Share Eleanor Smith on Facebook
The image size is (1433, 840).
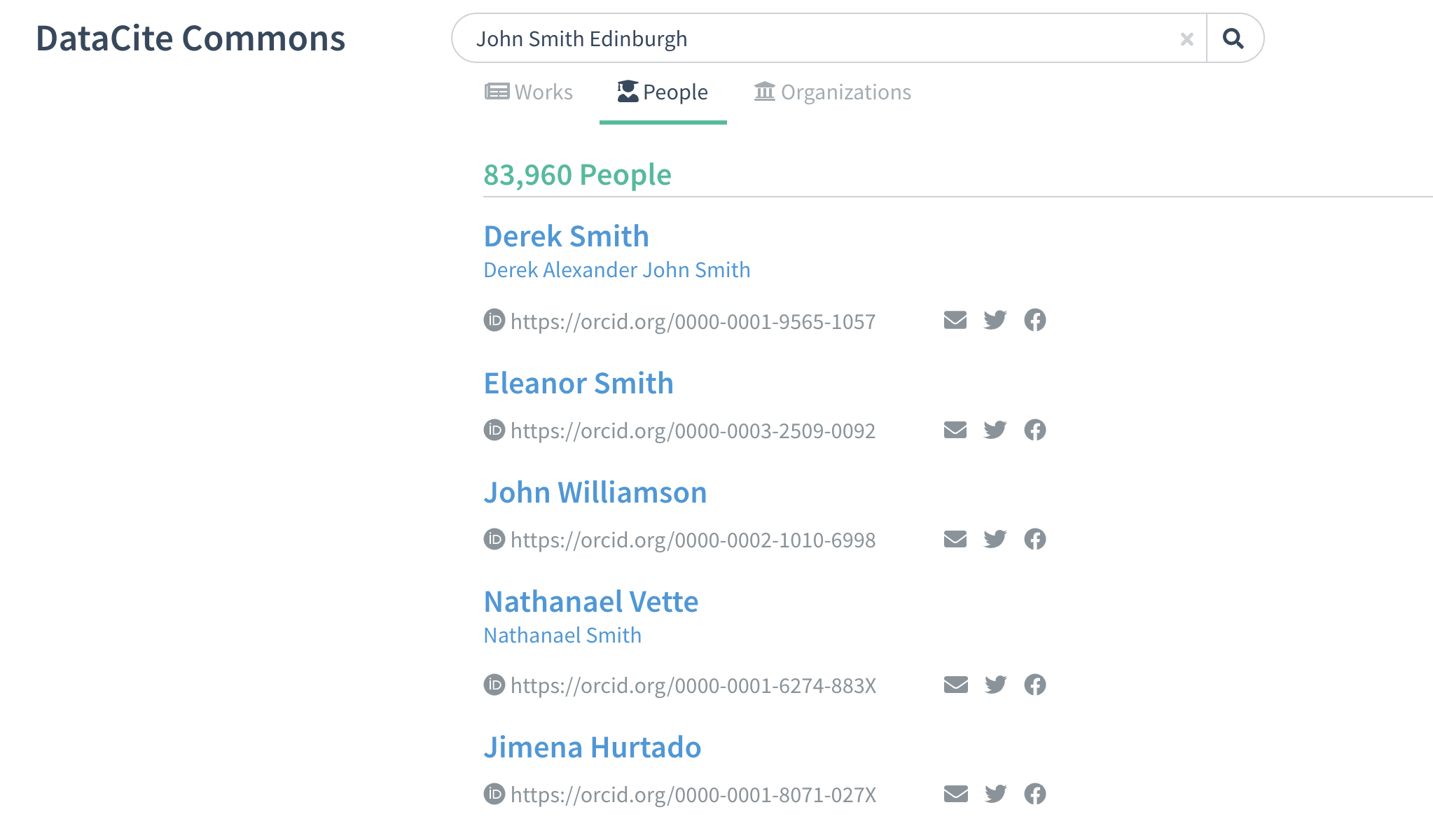[x=1035, y=429]
